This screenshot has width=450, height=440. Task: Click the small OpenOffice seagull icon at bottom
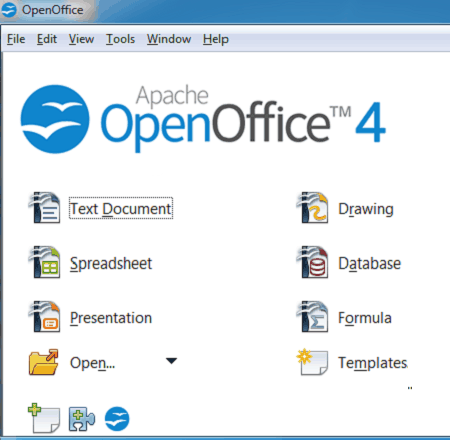pyautogui.click(x=117, y=419)
